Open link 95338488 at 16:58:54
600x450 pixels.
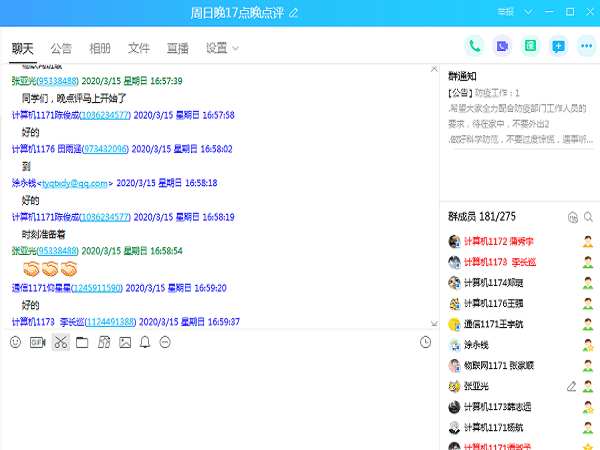[57, 251]
